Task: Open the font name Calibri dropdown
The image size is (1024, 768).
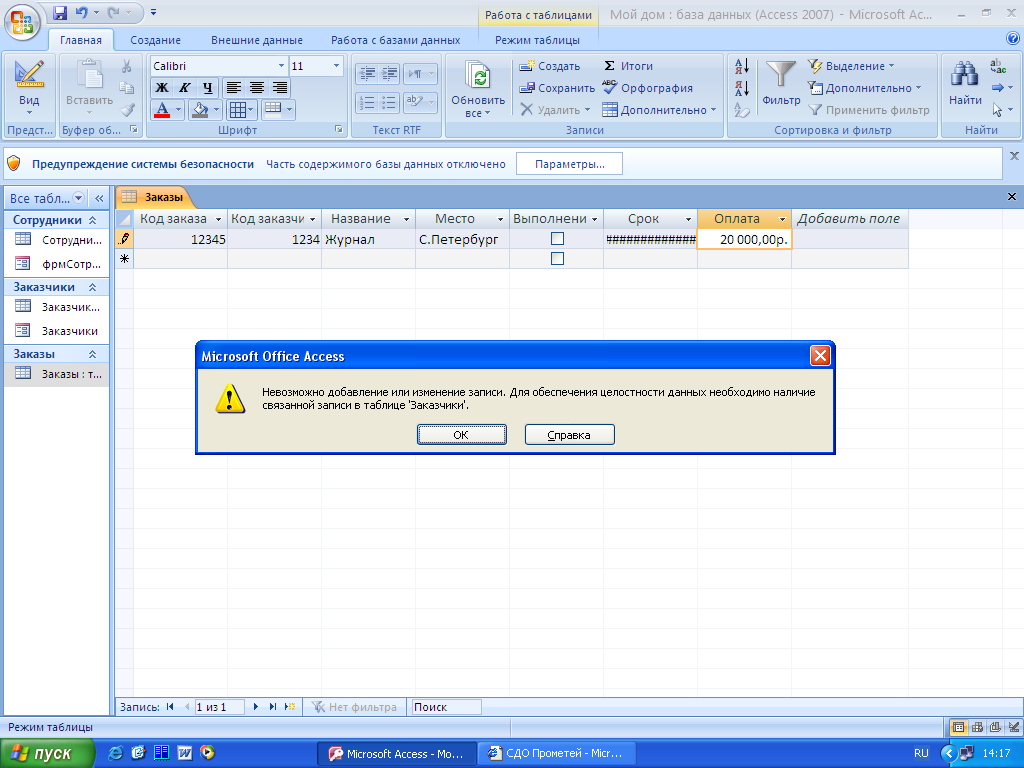Action: [x=281, y=66]
